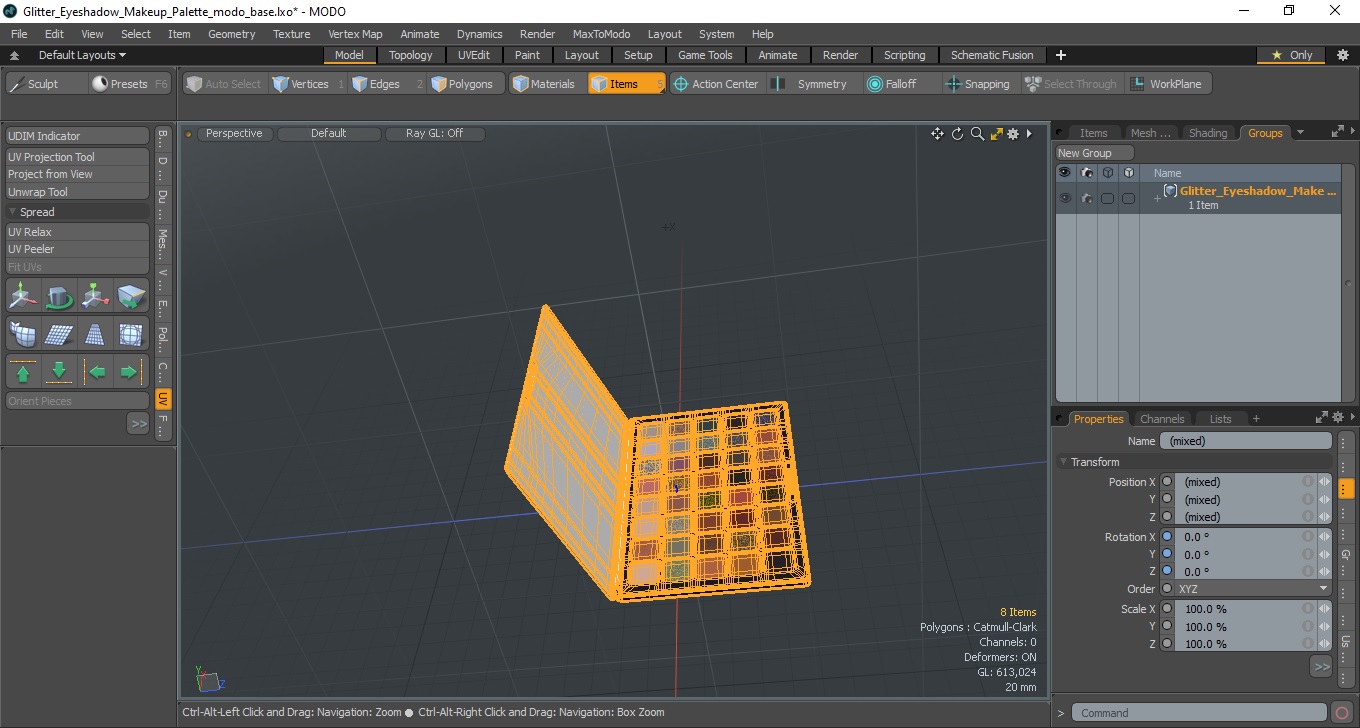
Task: Select the Sculpt tool in the toolbar
Action: 46,84
